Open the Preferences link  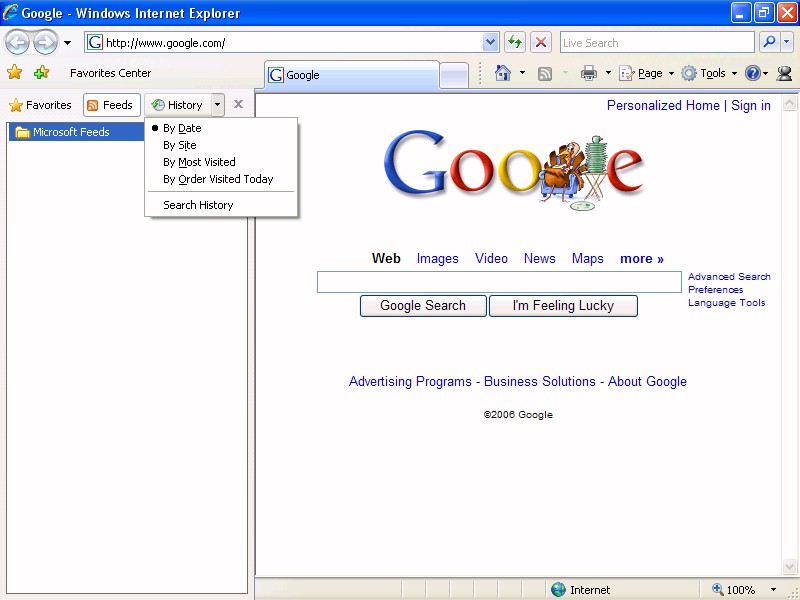pyautogui.click(x=715, y=290)
